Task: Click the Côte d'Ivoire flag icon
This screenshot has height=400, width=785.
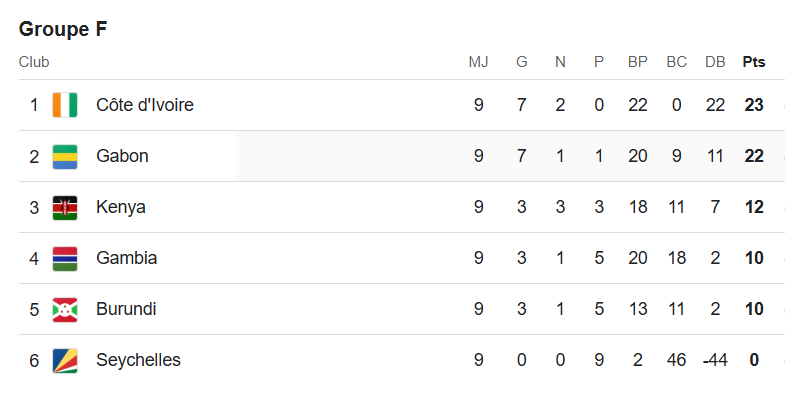Action: click(65, 105)
